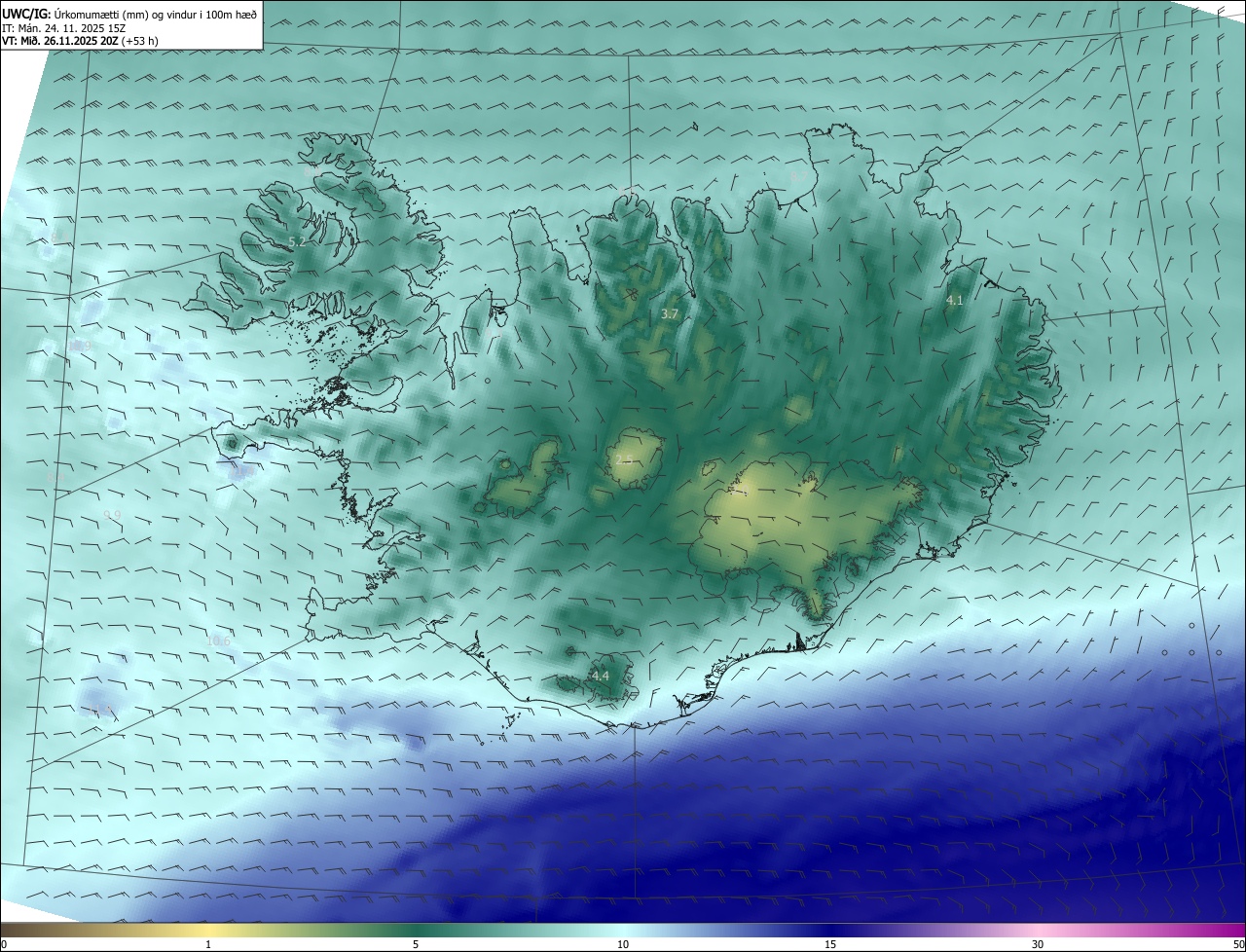Click the '50' tick on the colour scale
Image resolution: width=1246 pixels, height=952 pixels.
(x=1238, y=944)
